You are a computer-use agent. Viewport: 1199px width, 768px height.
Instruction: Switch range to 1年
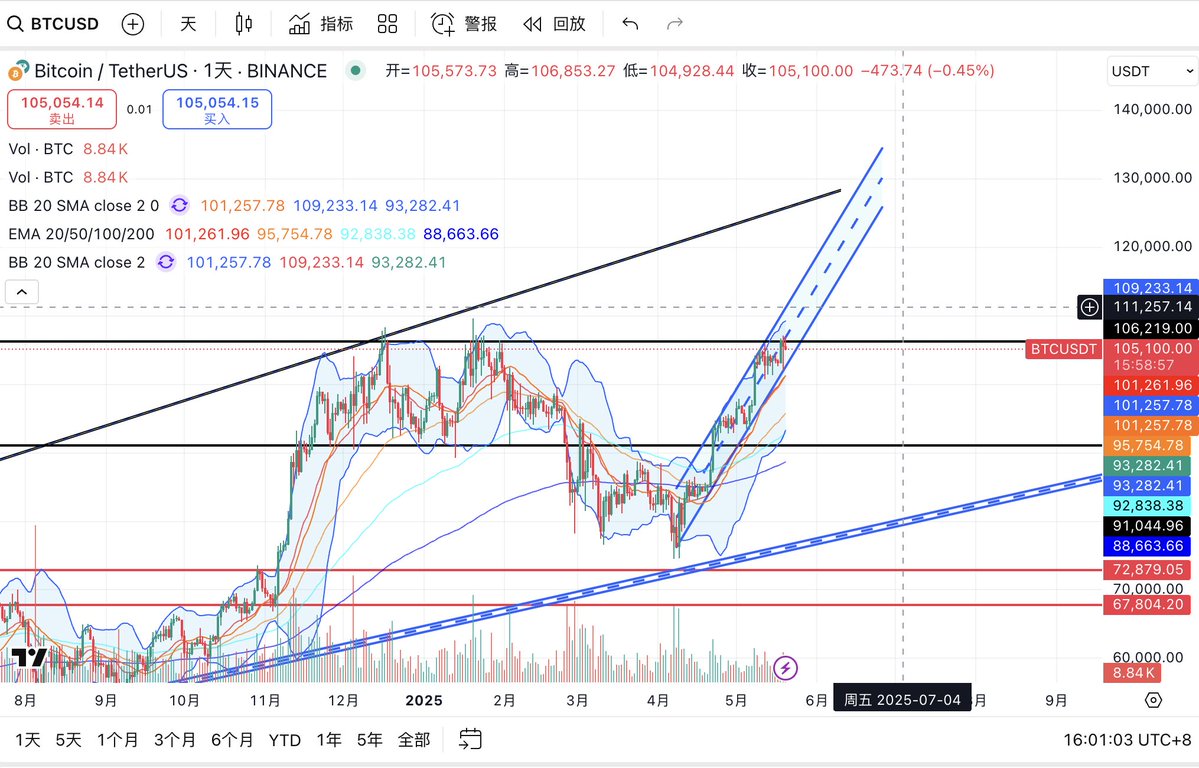point(329,740)
